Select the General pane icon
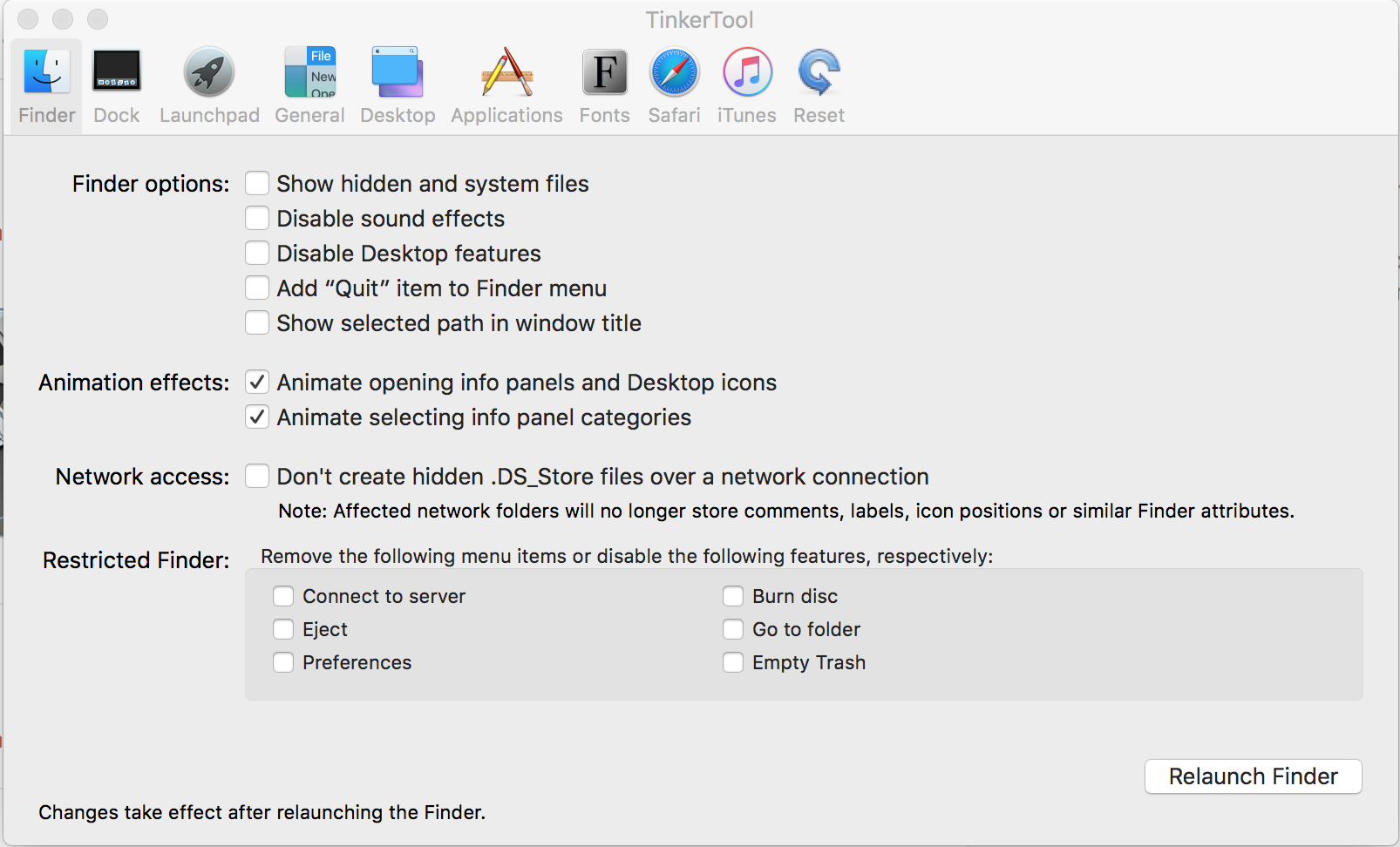 (x=309, y=85)
